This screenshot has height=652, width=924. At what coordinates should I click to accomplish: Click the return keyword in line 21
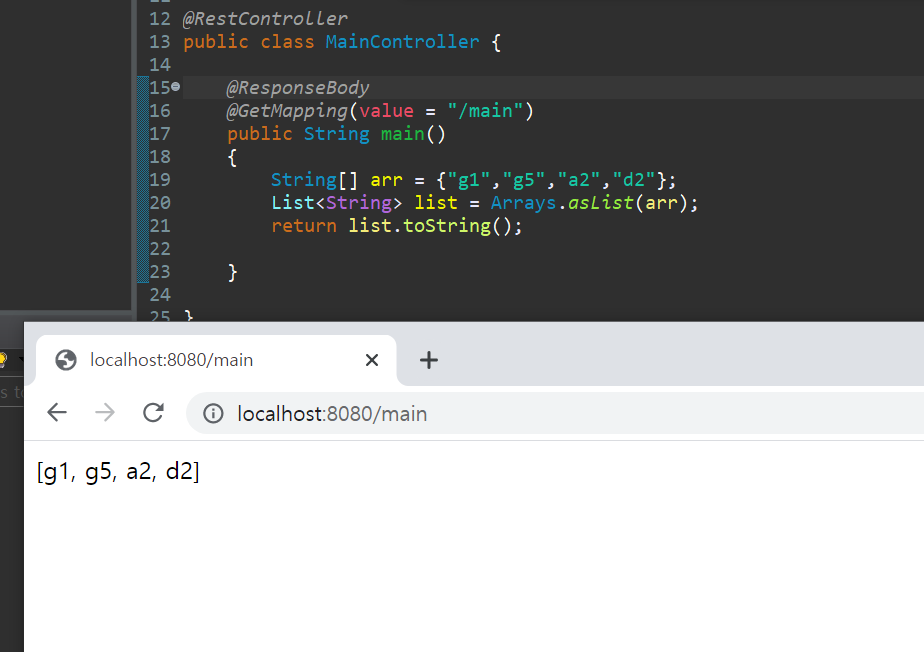[304, 226]
